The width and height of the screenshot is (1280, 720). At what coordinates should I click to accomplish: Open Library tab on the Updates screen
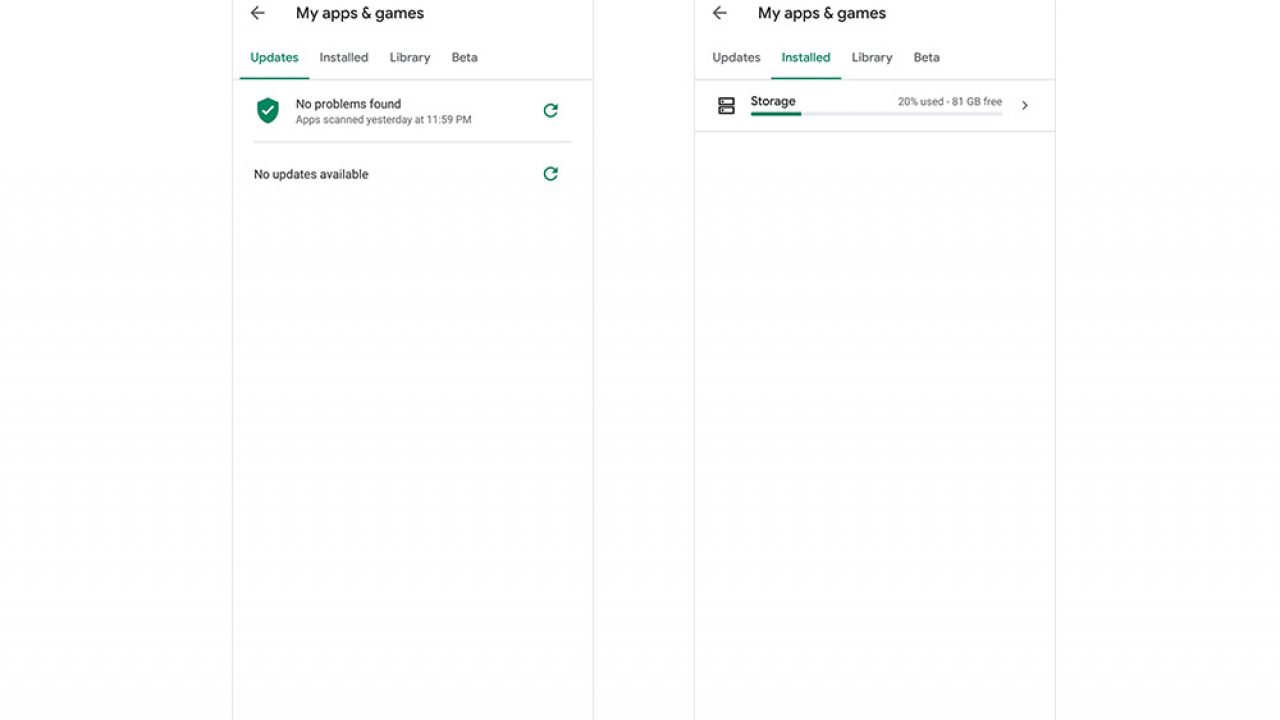point(410,58)
